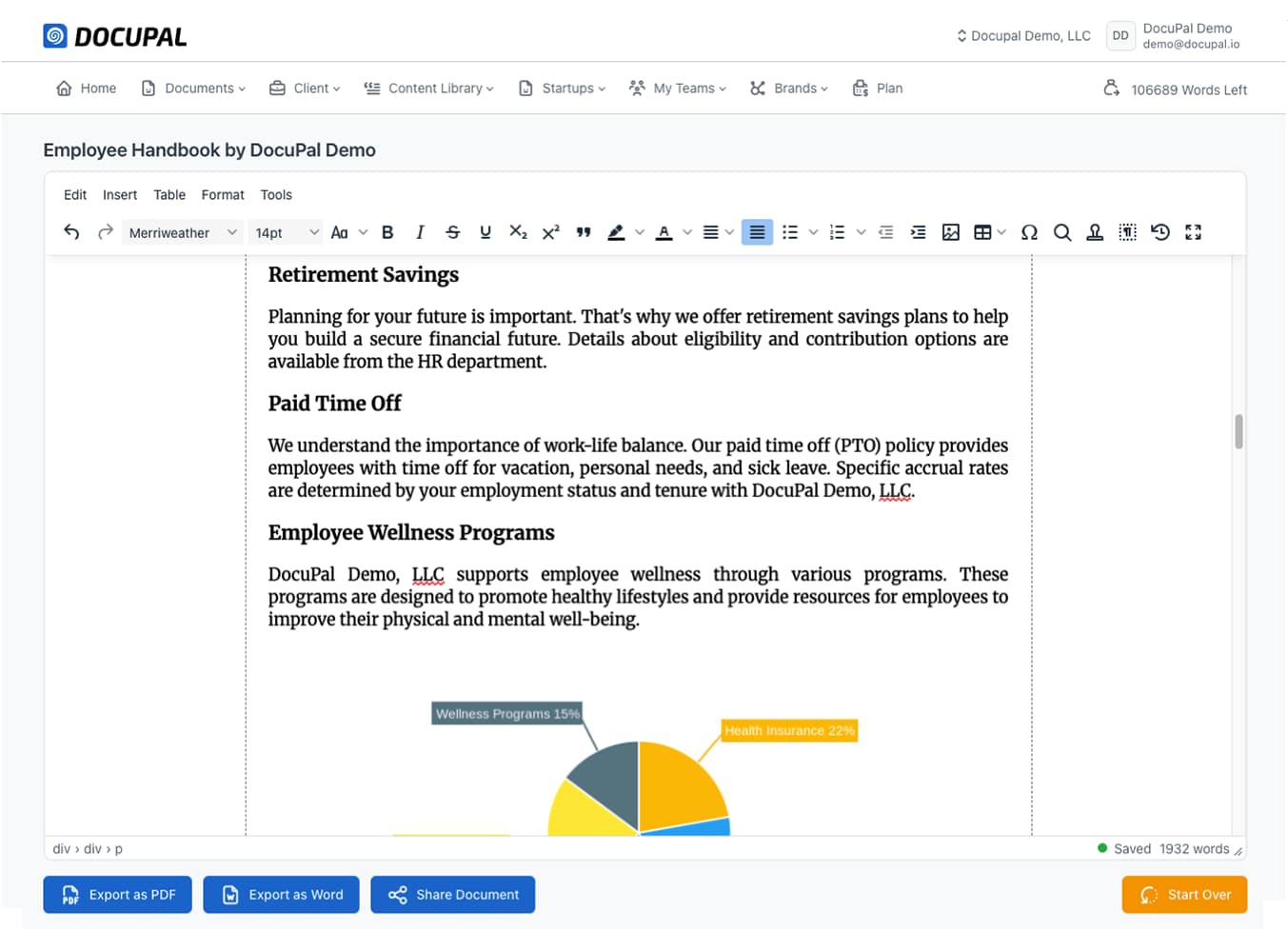Increase paragraph indentation
The height and width of the screenshot is (931, 1288).
(918, 231)
